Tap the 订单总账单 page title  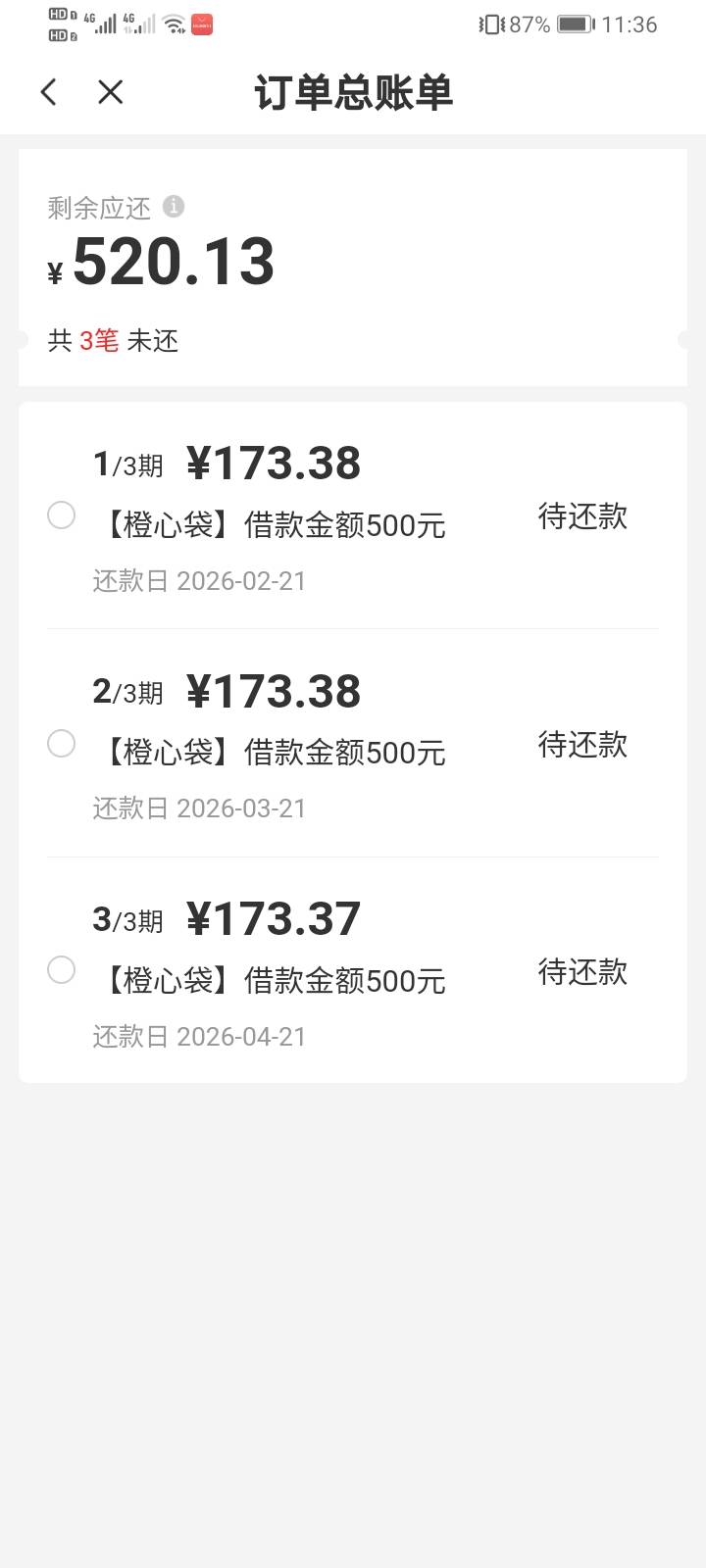(x=353, y=93)
